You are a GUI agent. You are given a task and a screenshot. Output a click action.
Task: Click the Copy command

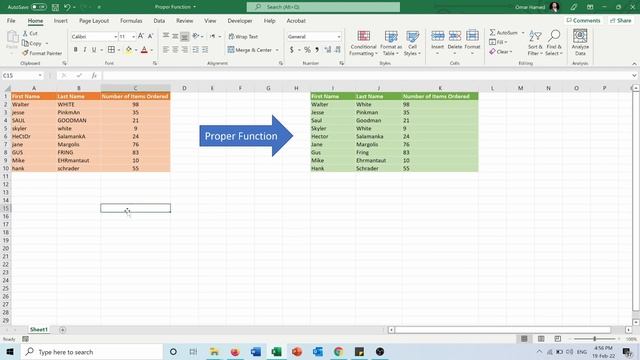point(32,43)
